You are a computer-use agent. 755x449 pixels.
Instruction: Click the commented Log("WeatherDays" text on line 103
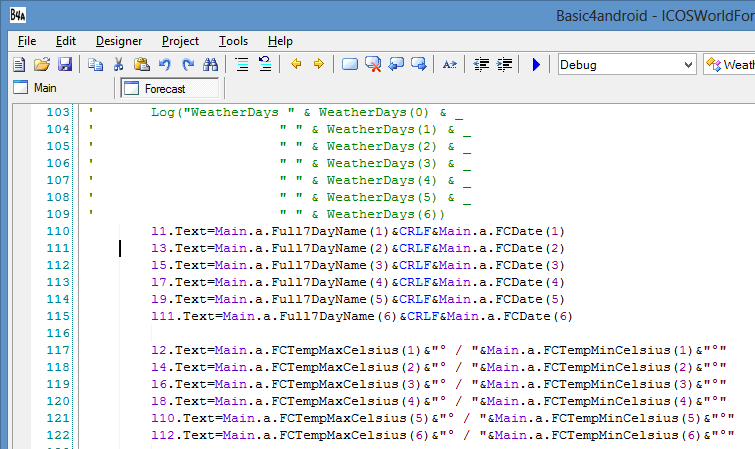223,112
